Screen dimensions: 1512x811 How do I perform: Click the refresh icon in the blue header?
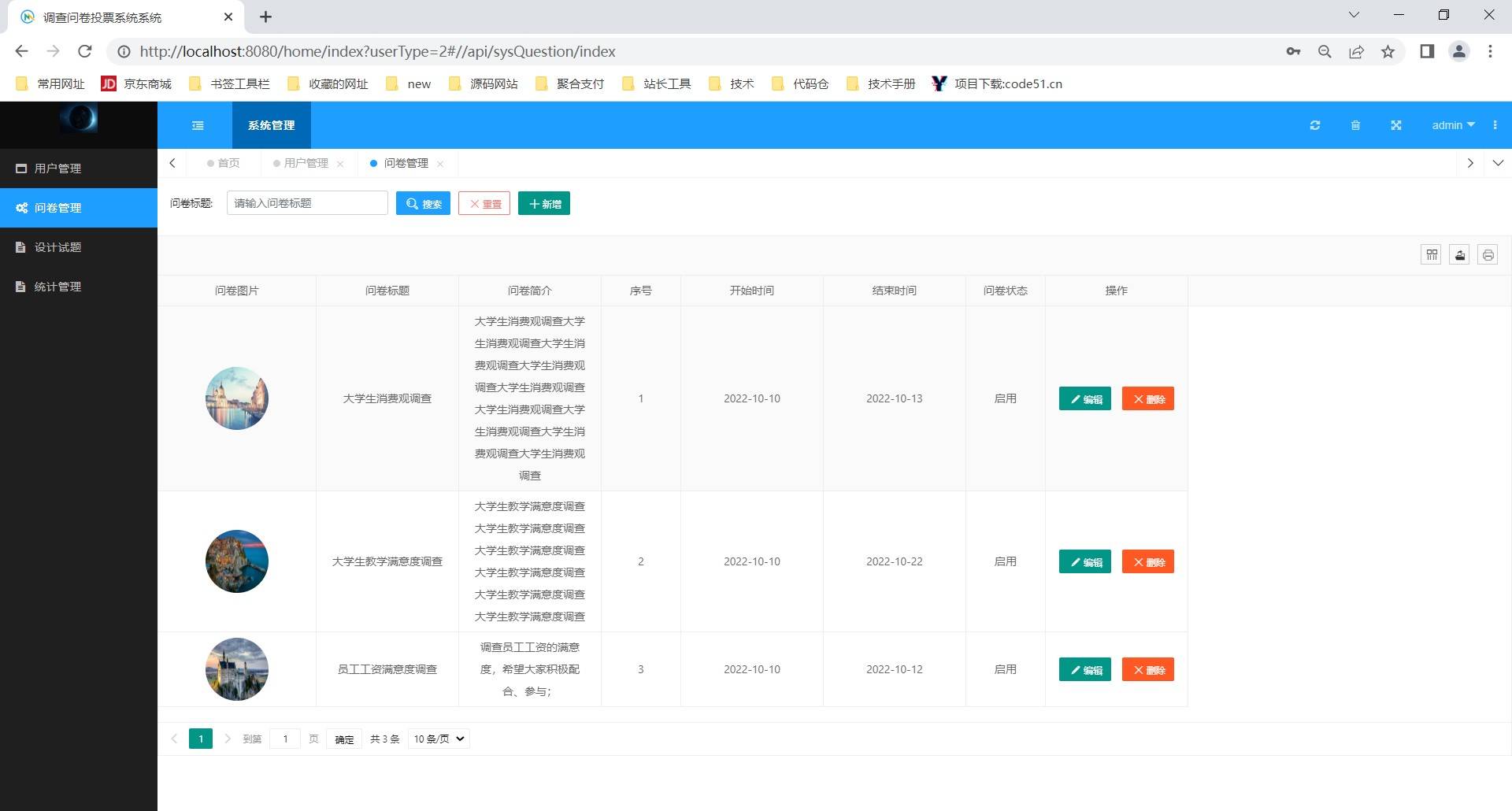pyautogui.click(x=1315, y=125)
